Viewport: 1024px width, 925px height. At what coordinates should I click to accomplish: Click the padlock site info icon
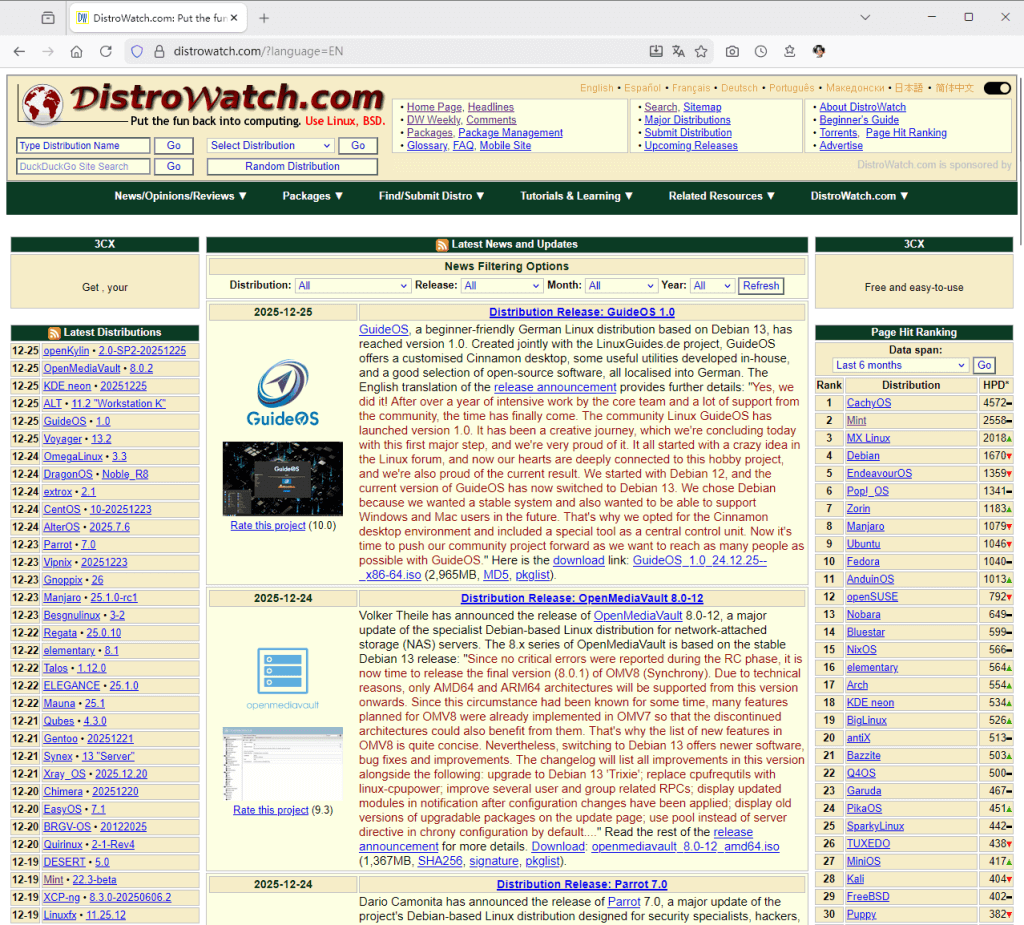[x=159, y=51]
